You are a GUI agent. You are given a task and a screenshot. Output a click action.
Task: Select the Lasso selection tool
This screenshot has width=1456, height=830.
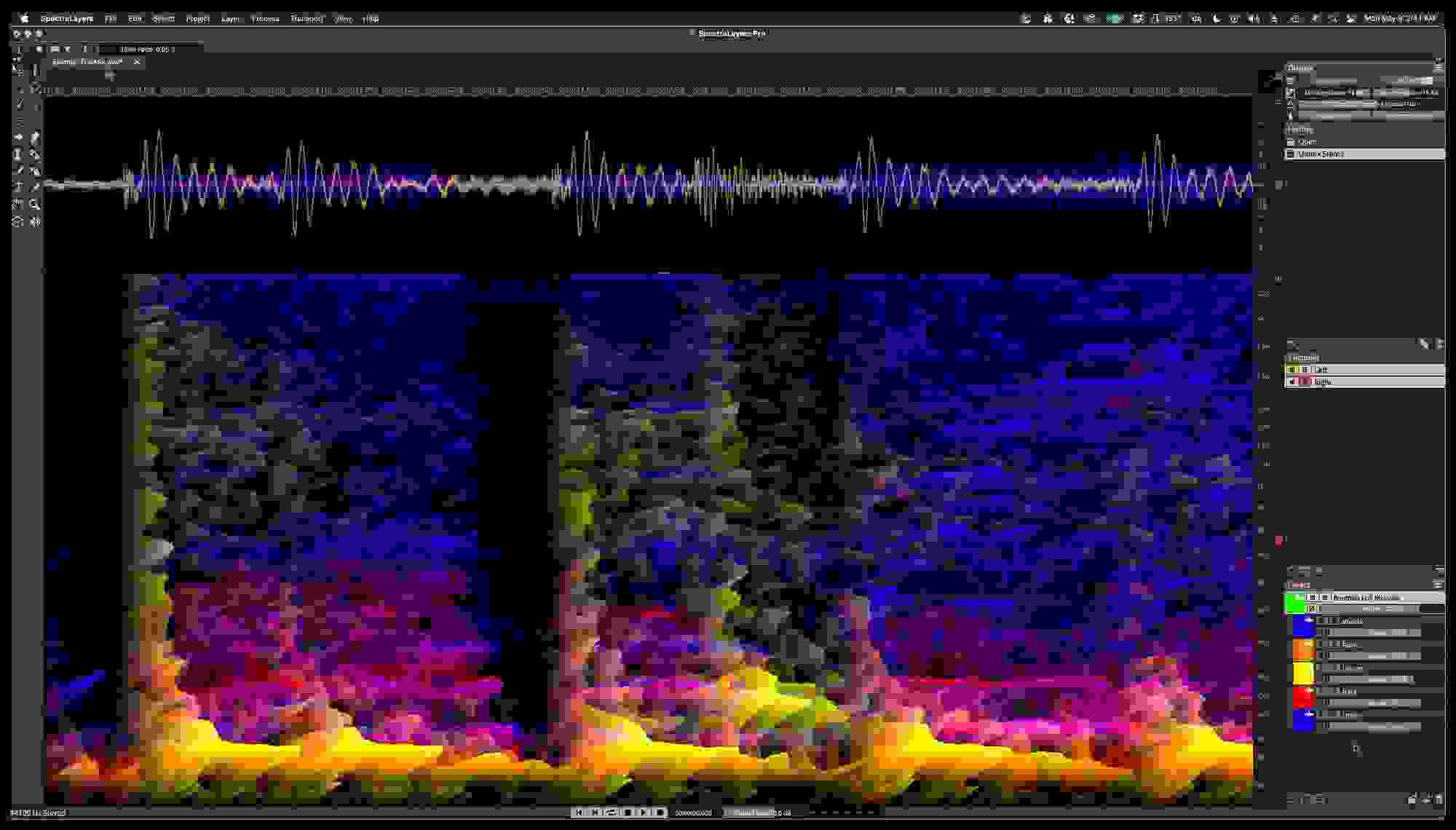point(19,104)
